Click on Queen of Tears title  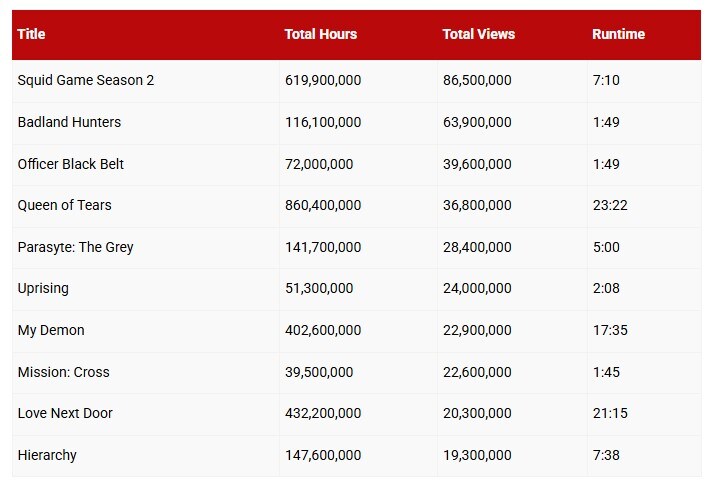click(64, 205)
